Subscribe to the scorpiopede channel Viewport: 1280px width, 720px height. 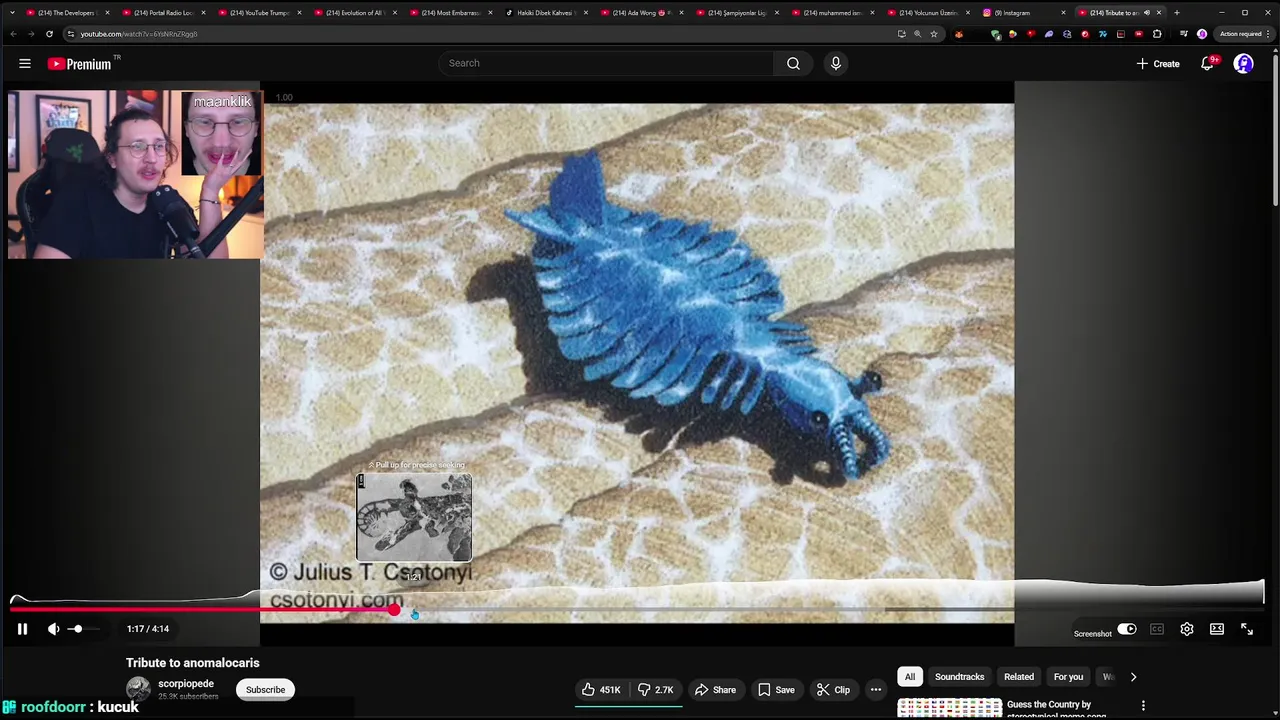[x=265, y=689]
